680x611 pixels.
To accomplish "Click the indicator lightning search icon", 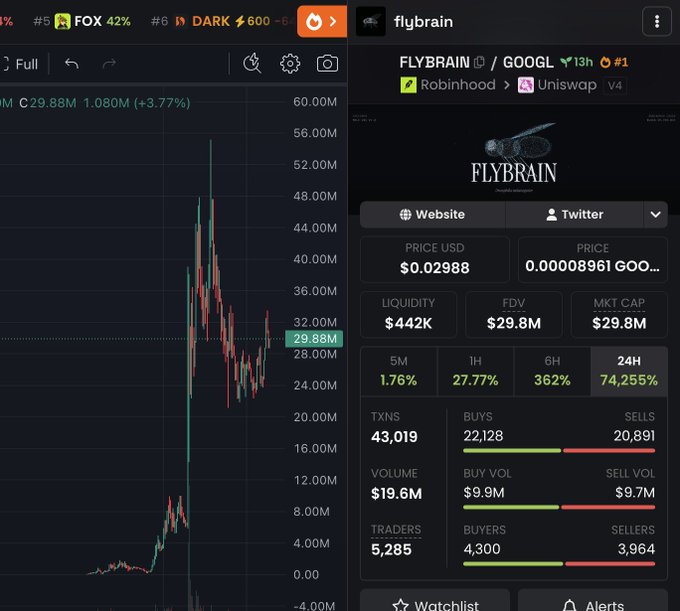I will pyautogui.click(x=252, y=63).
